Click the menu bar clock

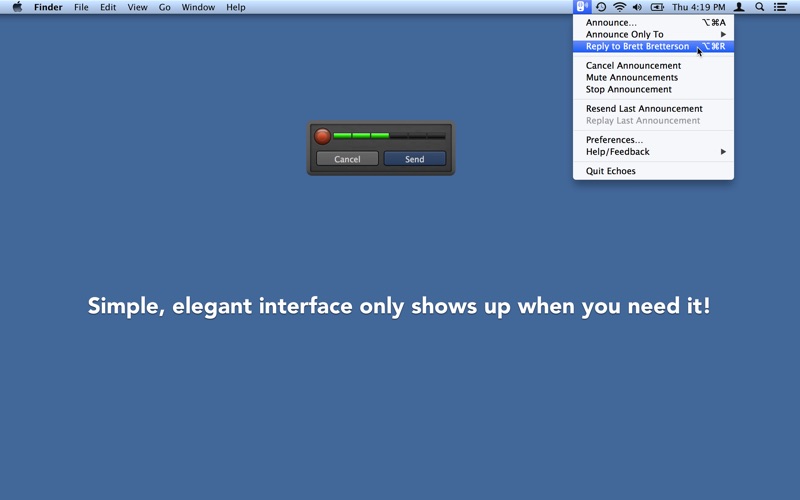[x=698, y=7]
